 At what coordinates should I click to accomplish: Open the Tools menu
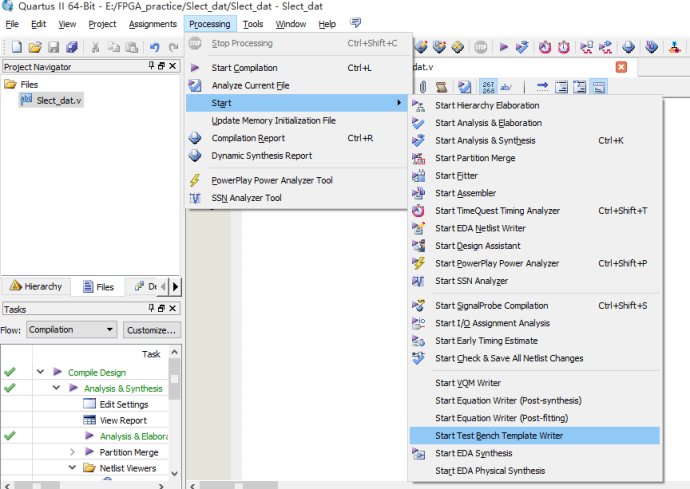pos(253,24)
